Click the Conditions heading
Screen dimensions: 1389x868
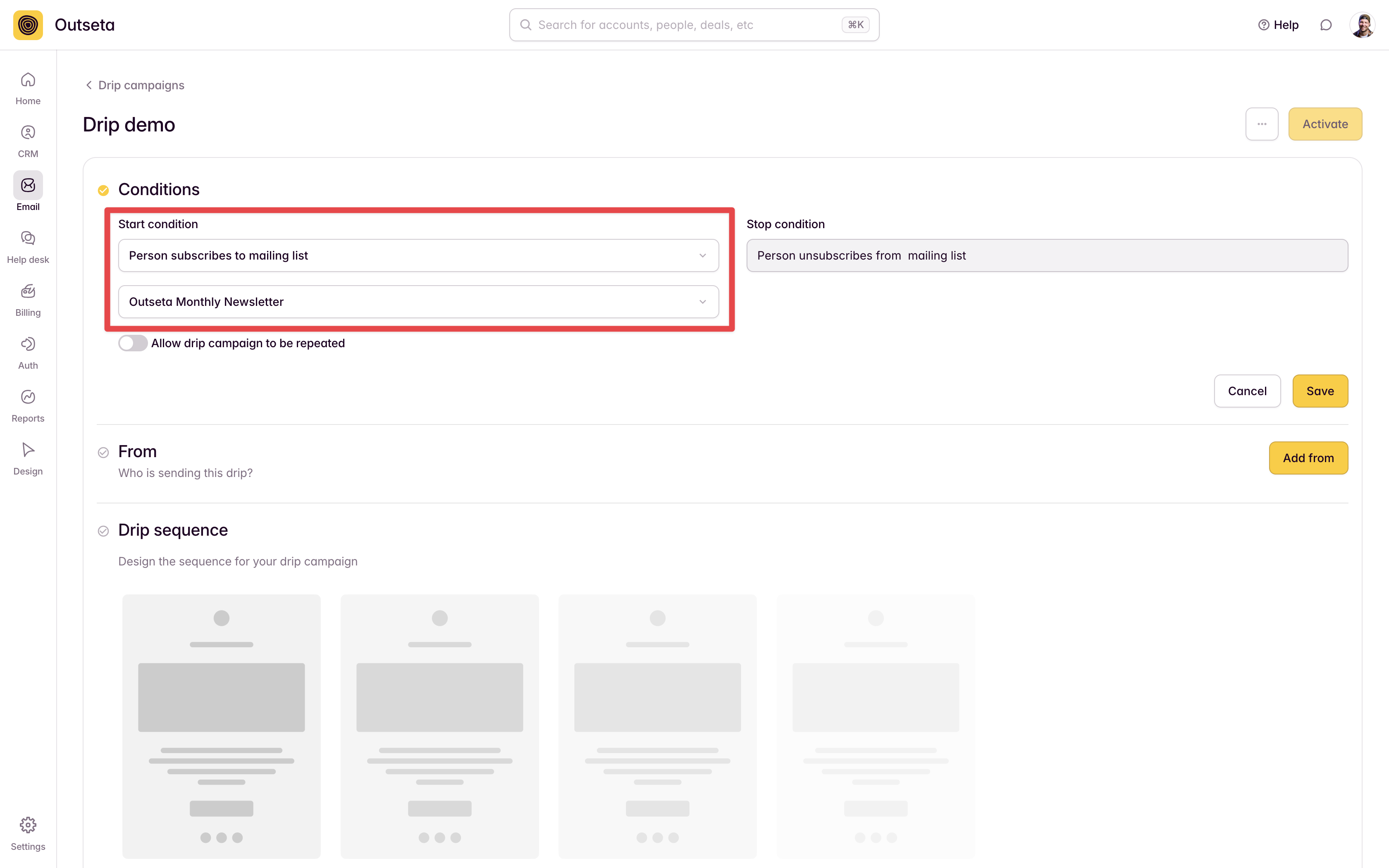click(159, 189)
